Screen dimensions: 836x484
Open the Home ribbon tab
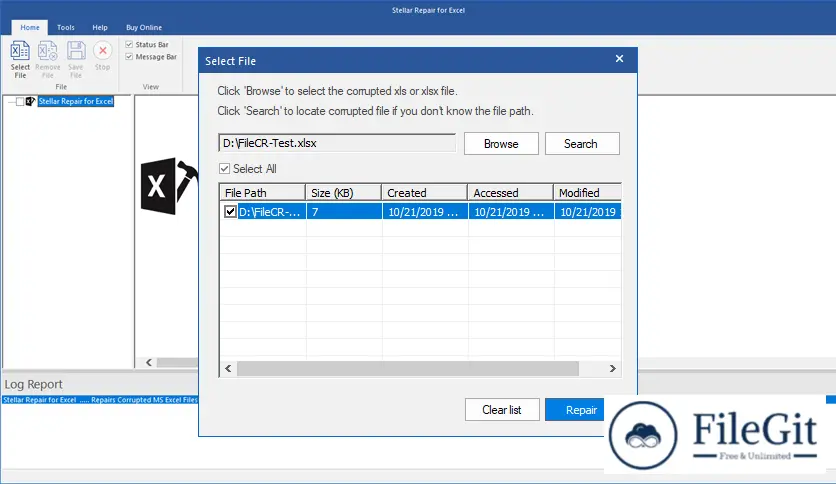30,27
